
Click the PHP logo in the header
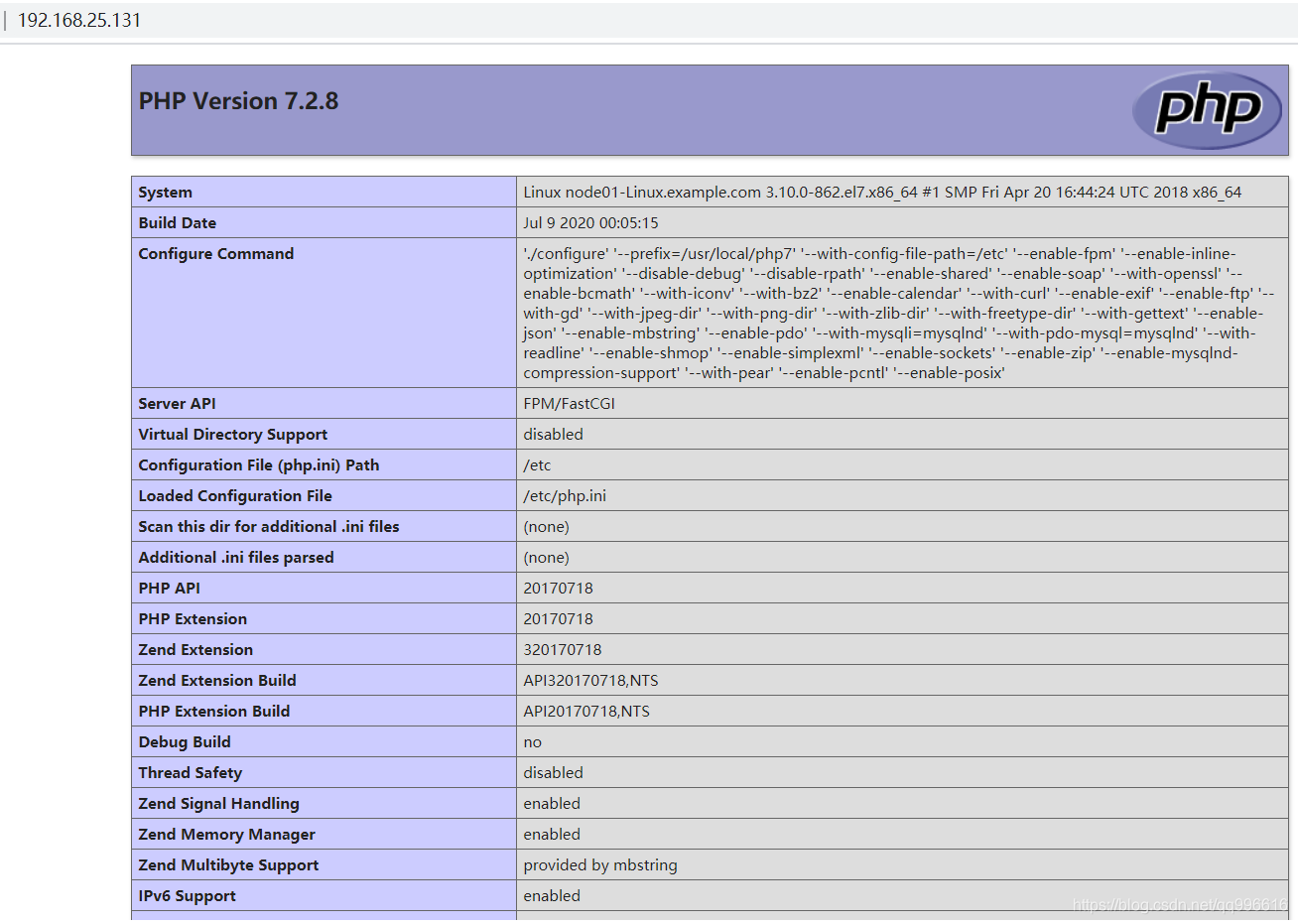click(x=1208, y=109)
